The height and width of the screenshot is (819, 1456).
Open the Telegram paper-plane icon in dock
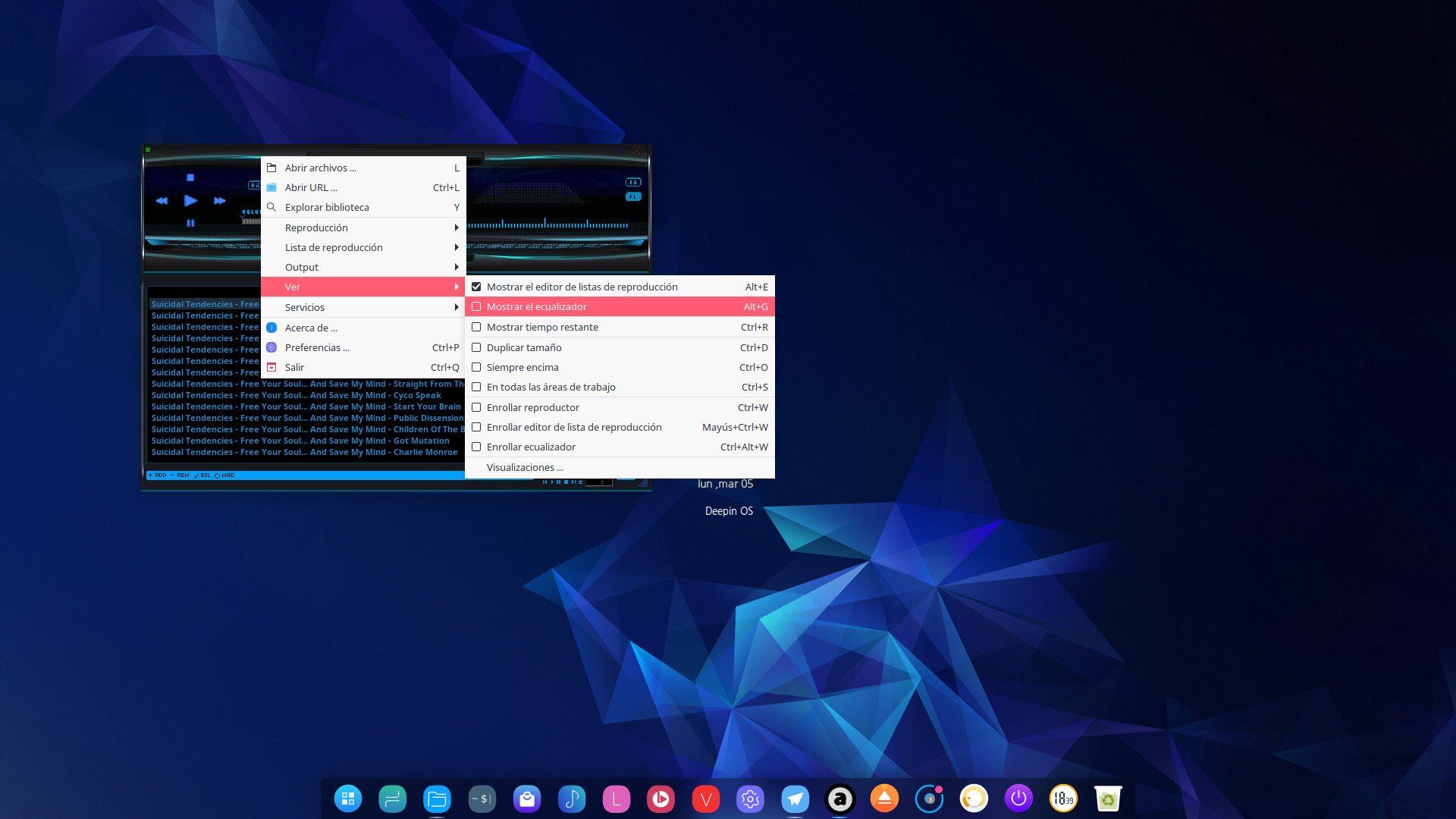click(795, 799)
